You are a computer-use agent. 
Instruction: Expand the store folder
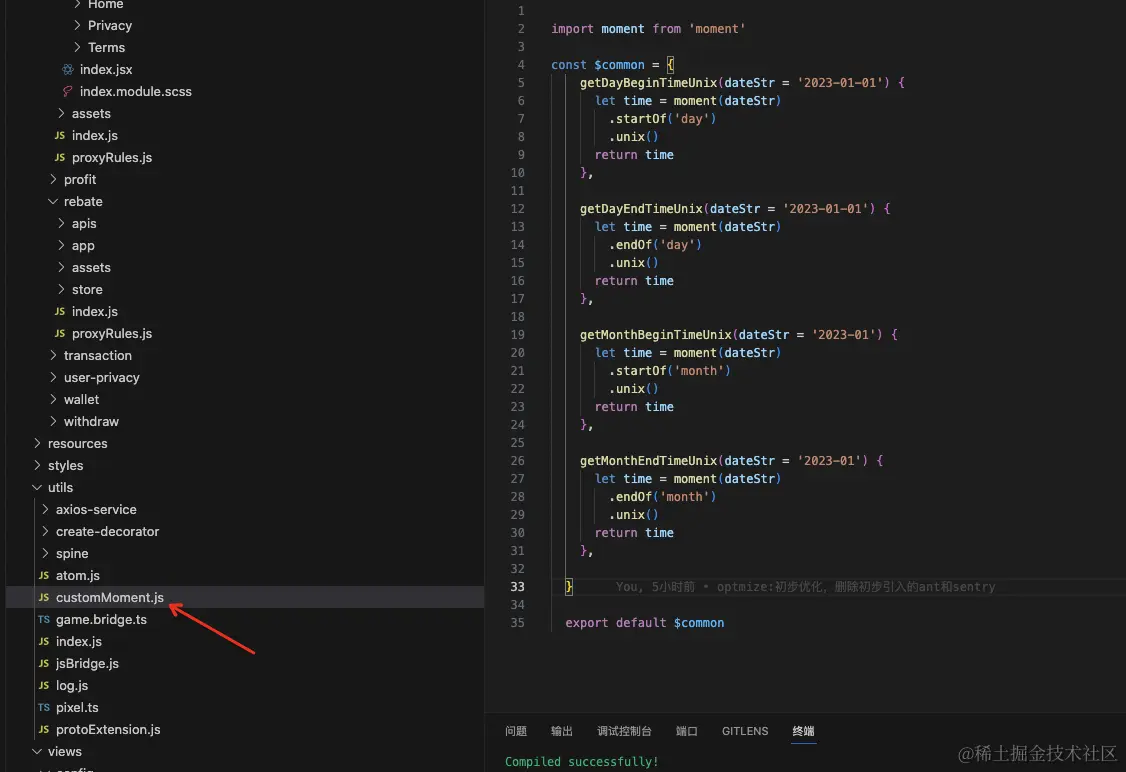[87, 289]
